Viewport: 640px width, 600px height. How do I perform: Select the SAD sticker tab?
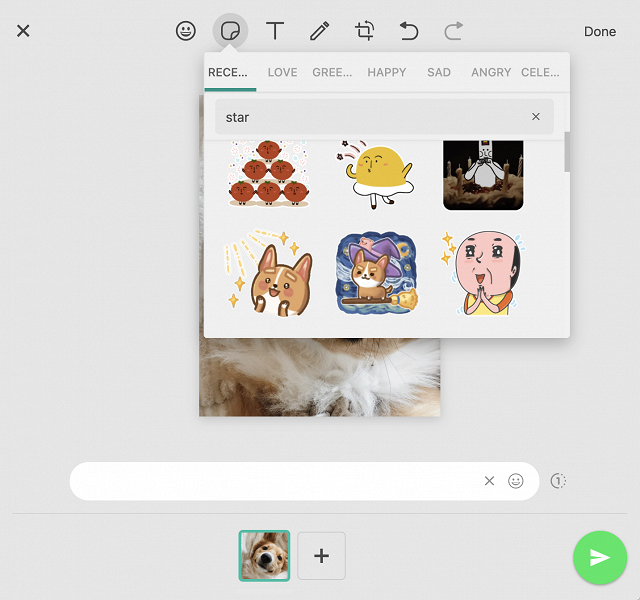pos(438,72)
